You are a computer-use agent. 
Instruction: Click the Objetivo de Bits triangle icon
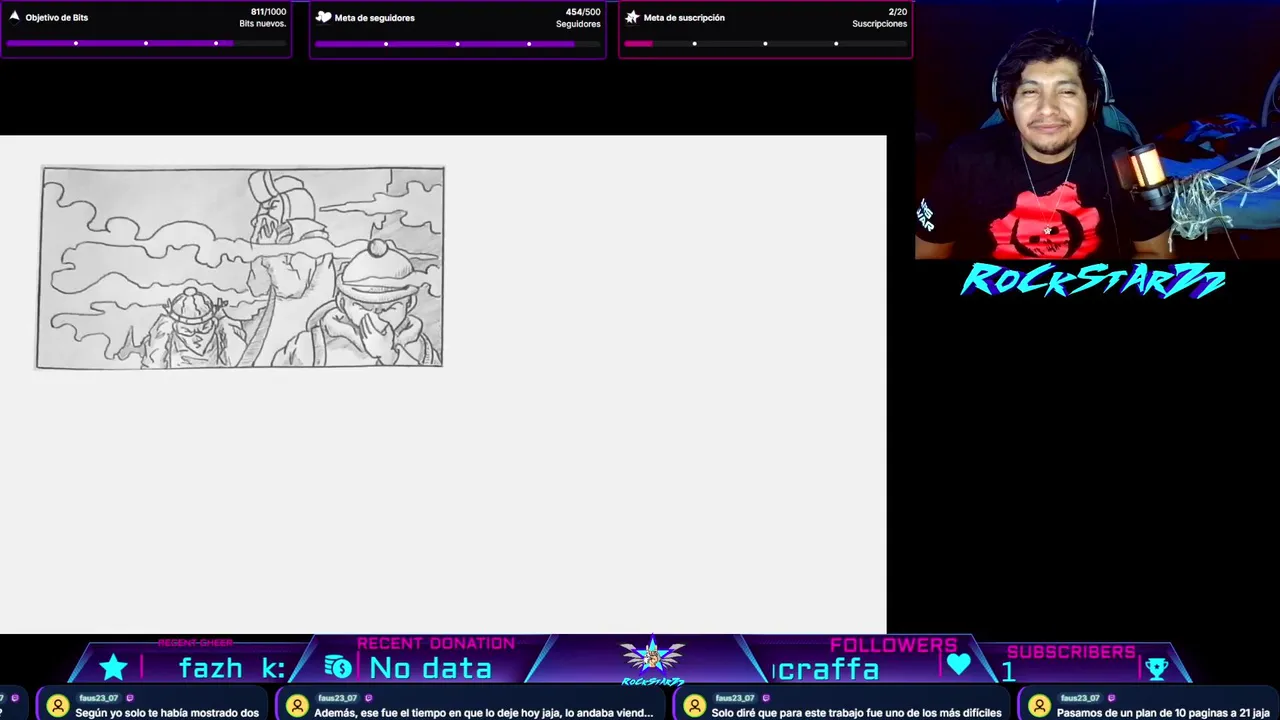coord(14,17)
